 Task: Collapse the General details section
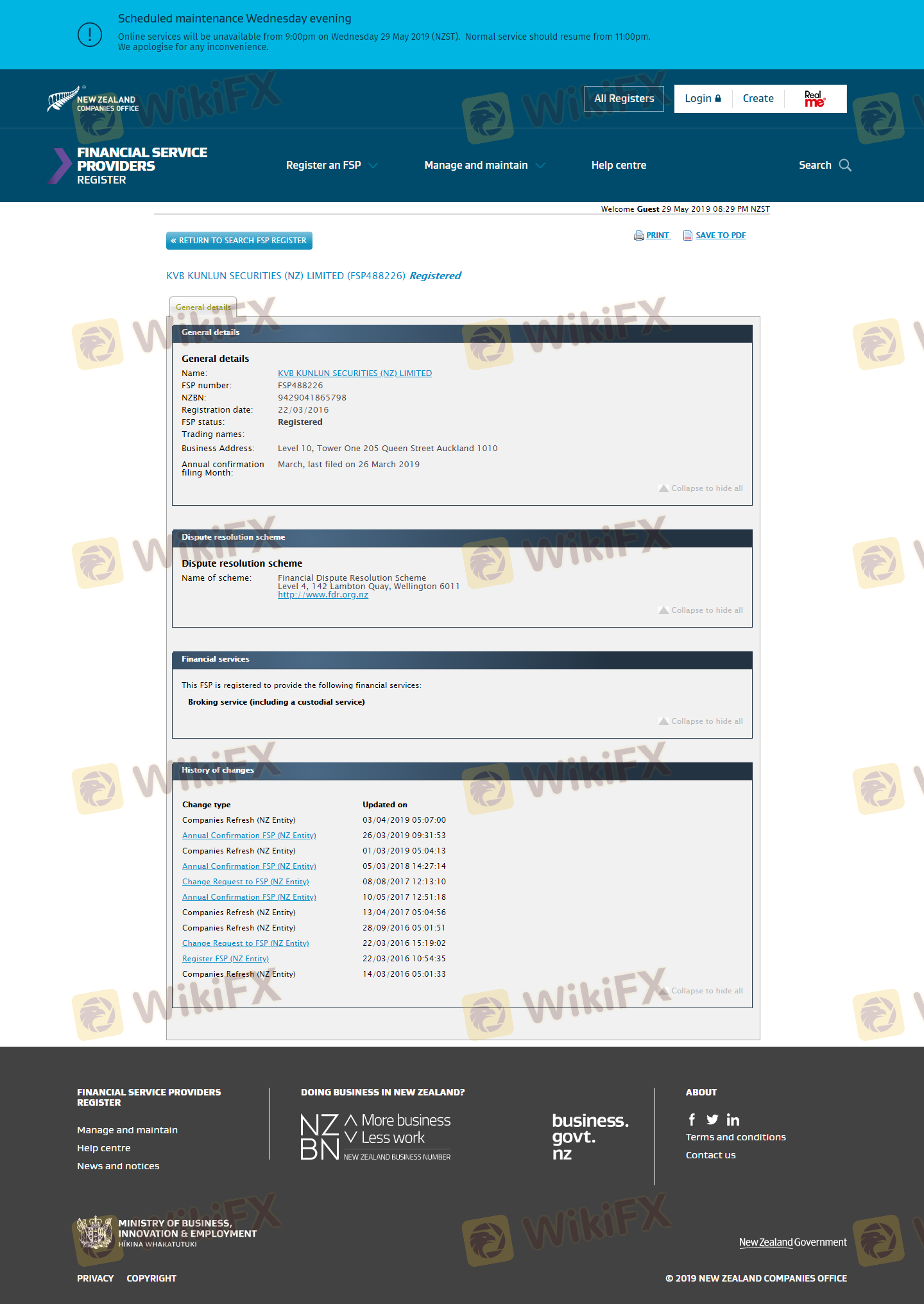[x=701, y=488]
